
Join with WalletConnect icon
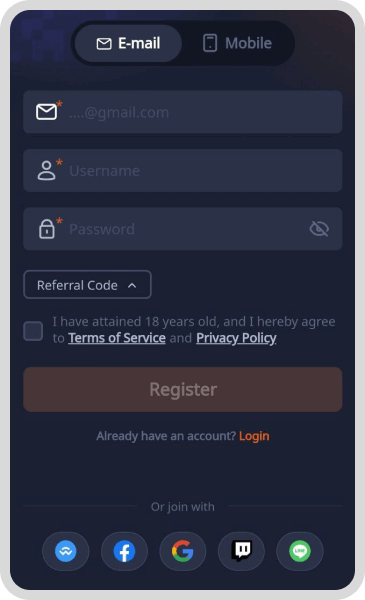[65, 551]
